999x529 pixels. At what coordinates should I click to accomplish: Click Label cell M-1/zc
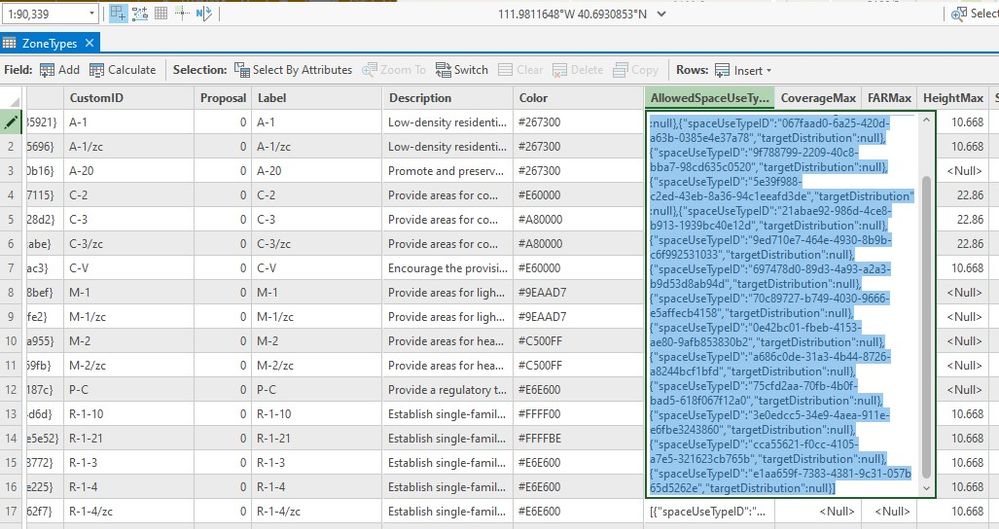coord(317,317)
